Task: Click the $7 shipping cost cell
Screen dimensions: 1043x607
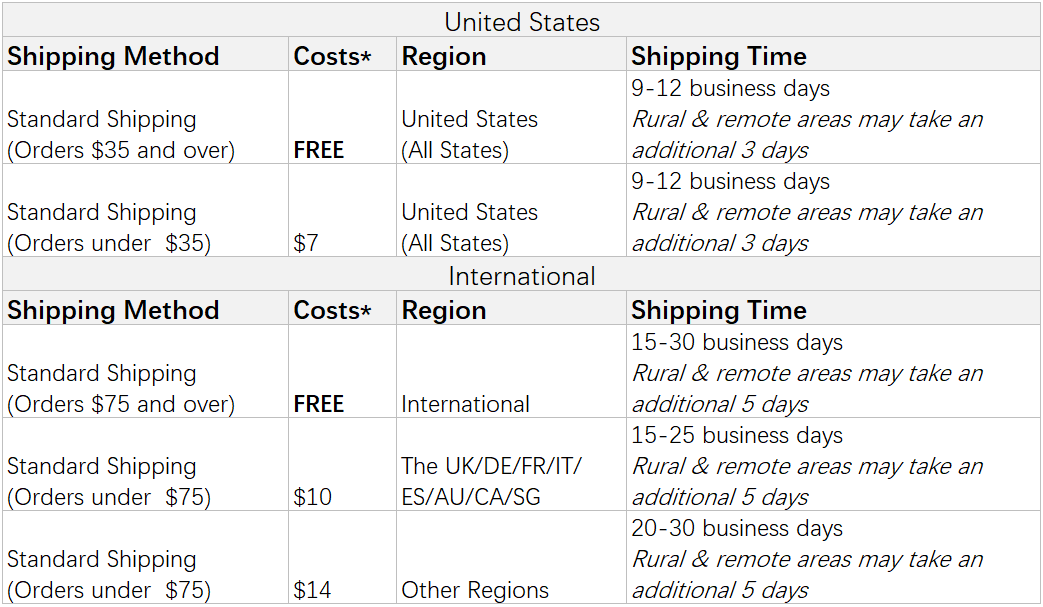Action: coord(306,243)
